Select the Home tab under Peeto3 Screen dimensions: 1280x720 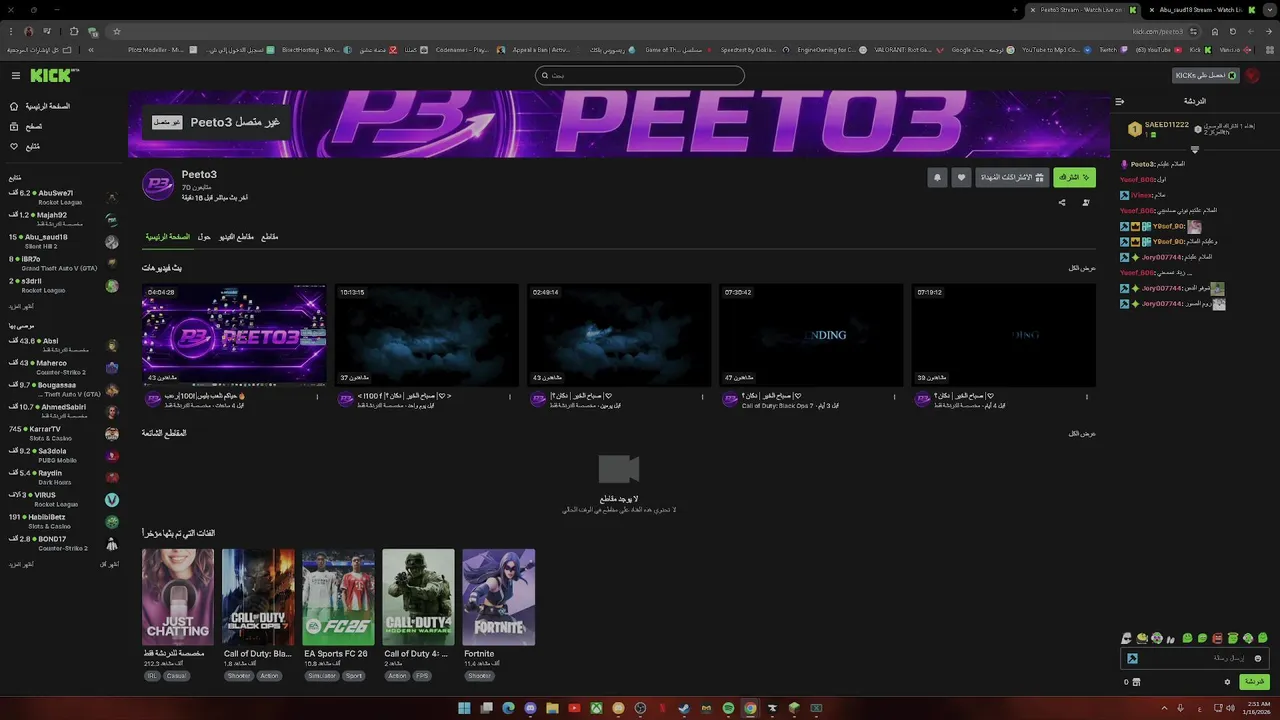tap(168, 237)
